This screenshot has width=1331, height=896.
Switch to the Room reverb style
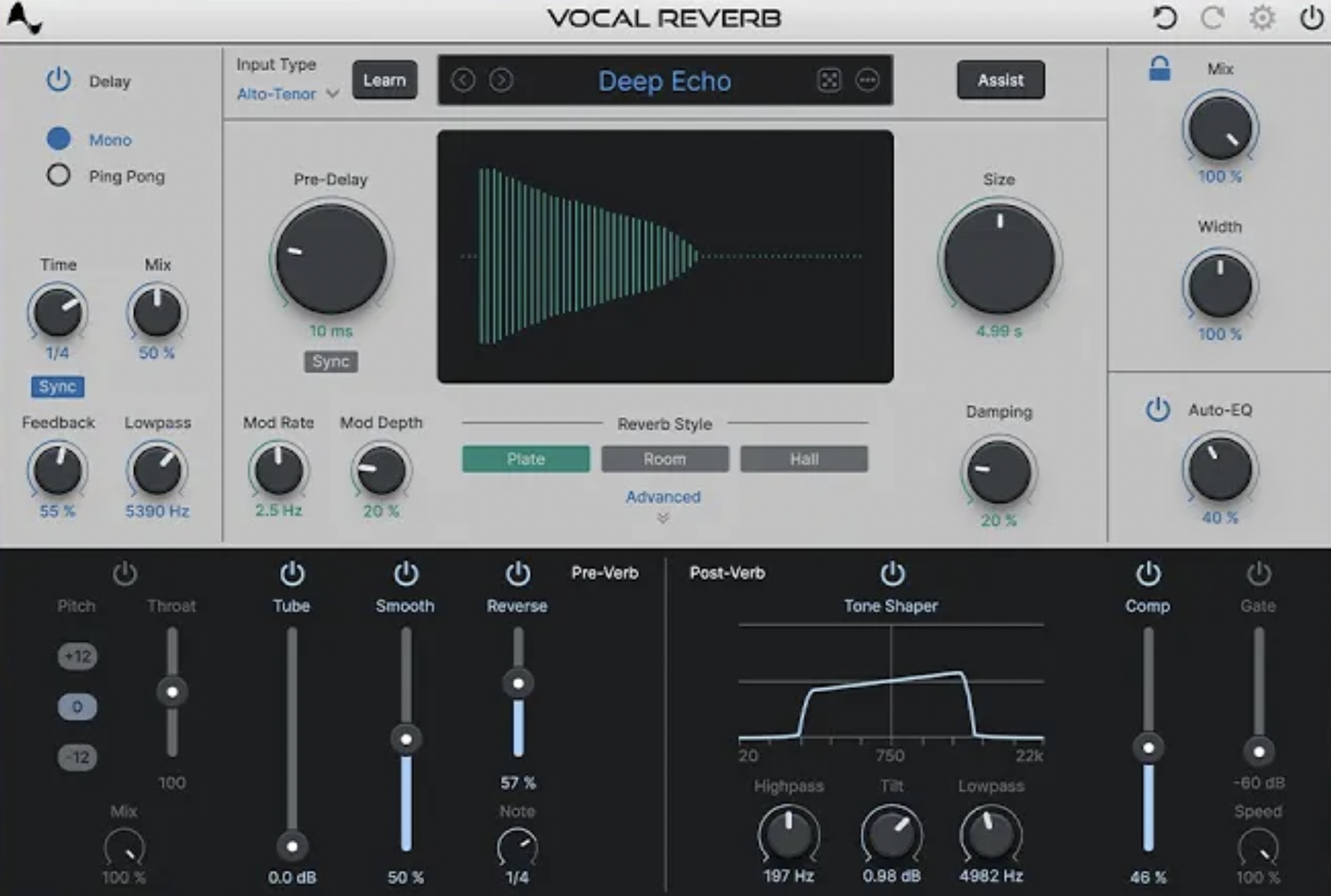click(x=665, y=459)
